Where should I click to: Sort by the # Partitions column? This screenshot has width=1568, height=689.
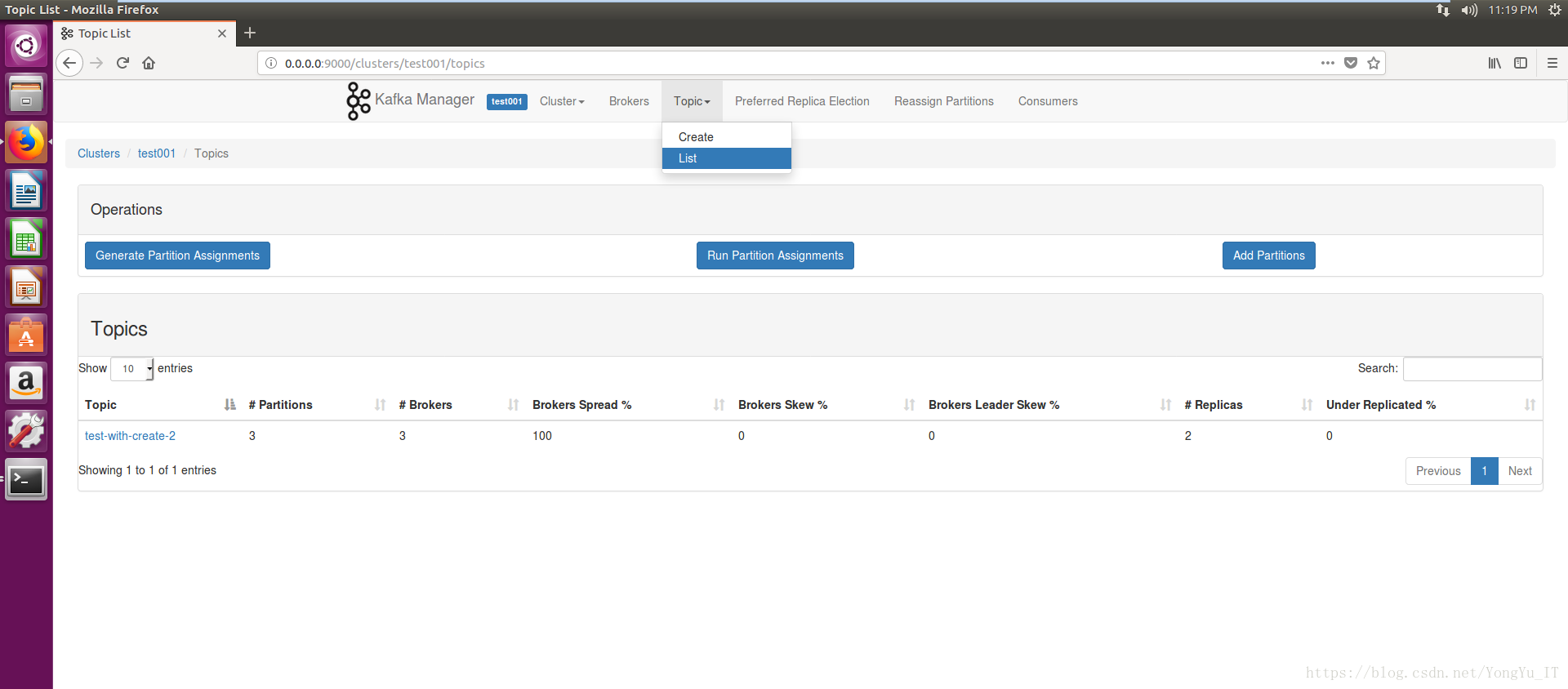[x=317, y=405]
